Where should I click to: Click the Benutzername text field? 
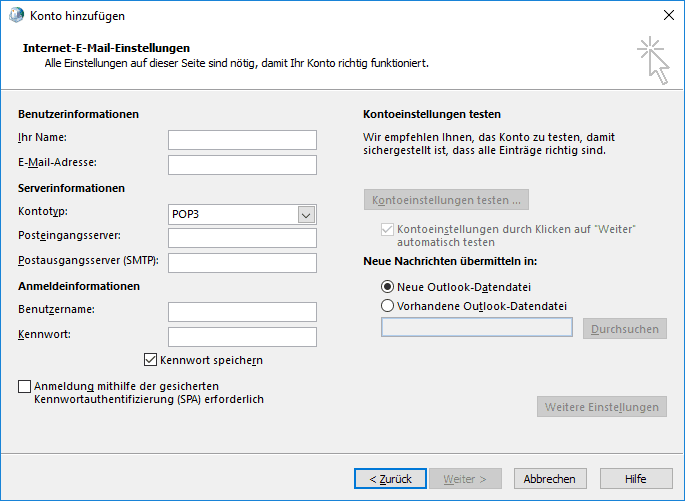pyautogui.click(x=242, y=312)
